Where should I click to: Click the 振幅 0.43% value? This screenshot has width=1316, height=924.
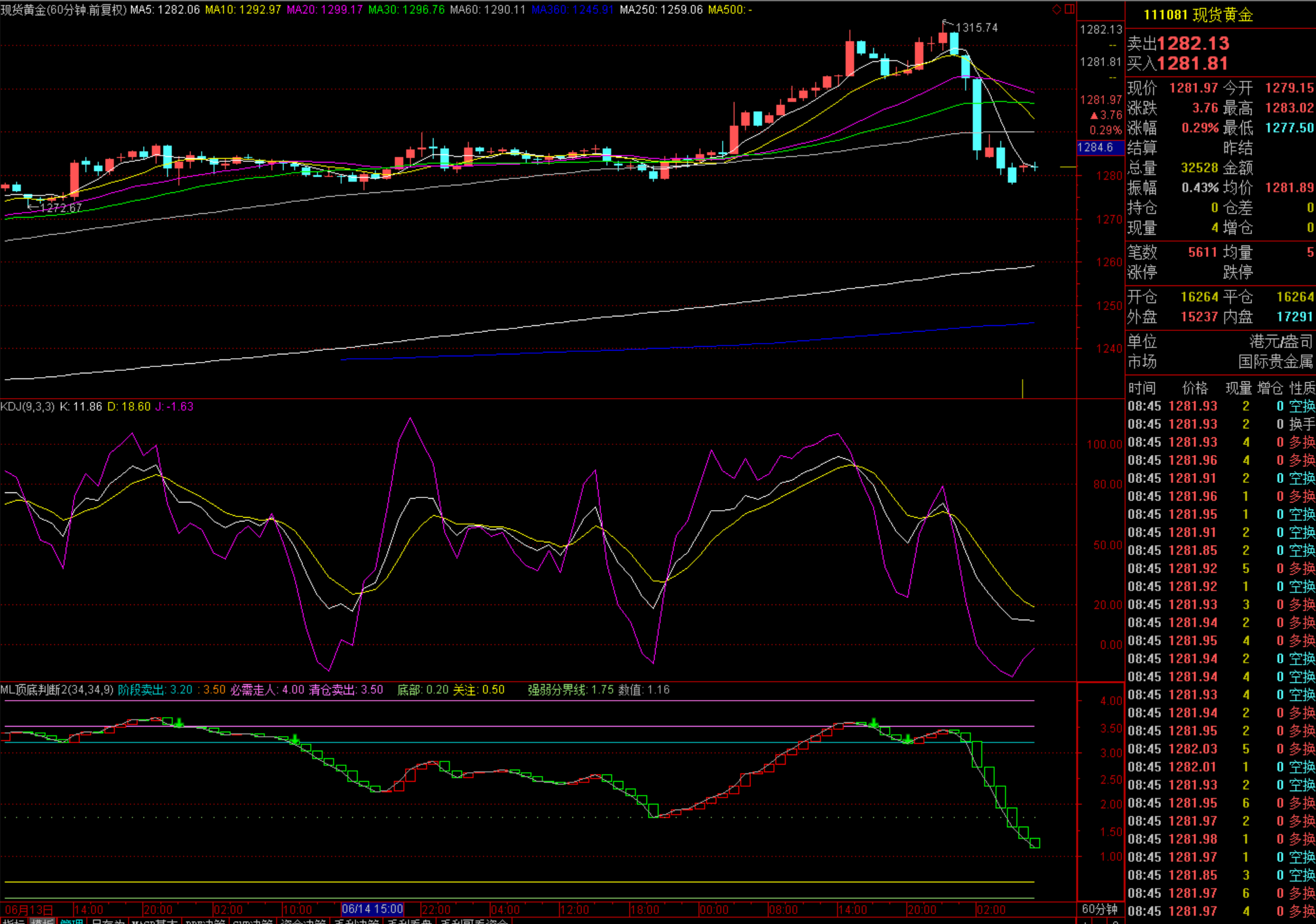(1200, 188)
